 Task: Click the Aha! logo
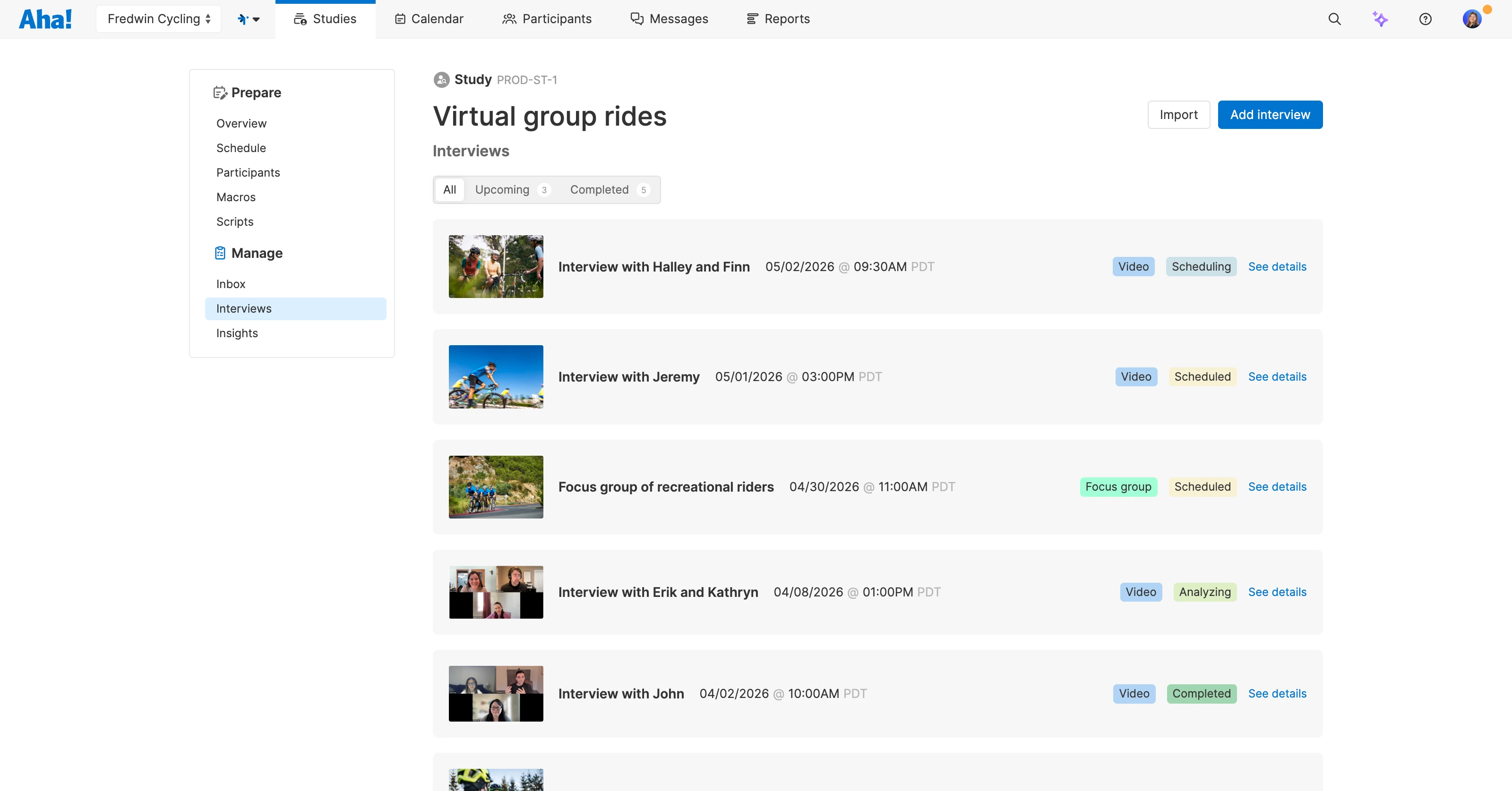(x=46, y=18)
